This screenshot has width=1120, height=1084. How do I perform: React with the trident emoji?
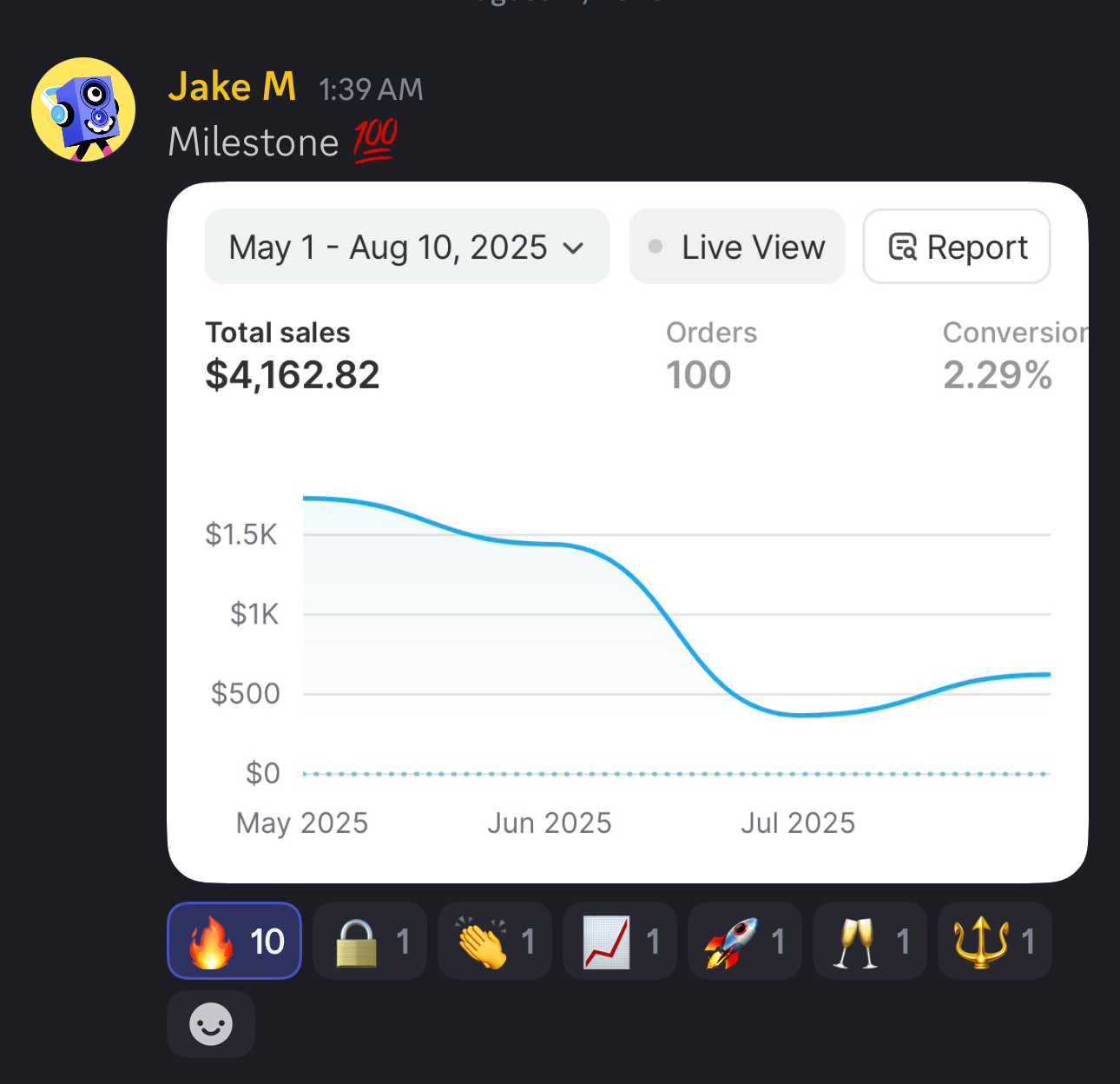coord(995,941)
